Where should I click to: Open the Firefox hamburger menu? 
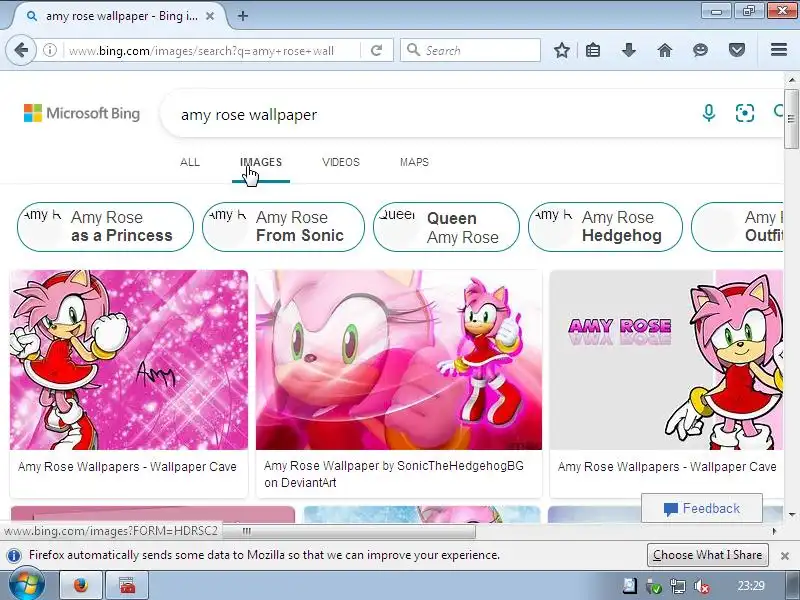click(x=779, y=50)
